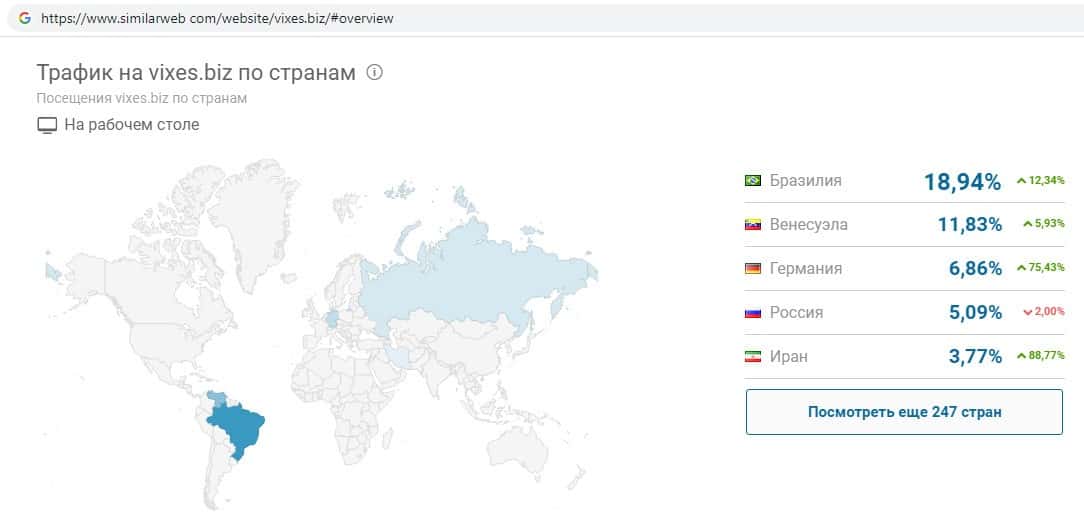Image resolution: width=1084 pixels, height=532 pixels.
Task: Click the 18,94% share value
Action: click(x=962, y=182)
